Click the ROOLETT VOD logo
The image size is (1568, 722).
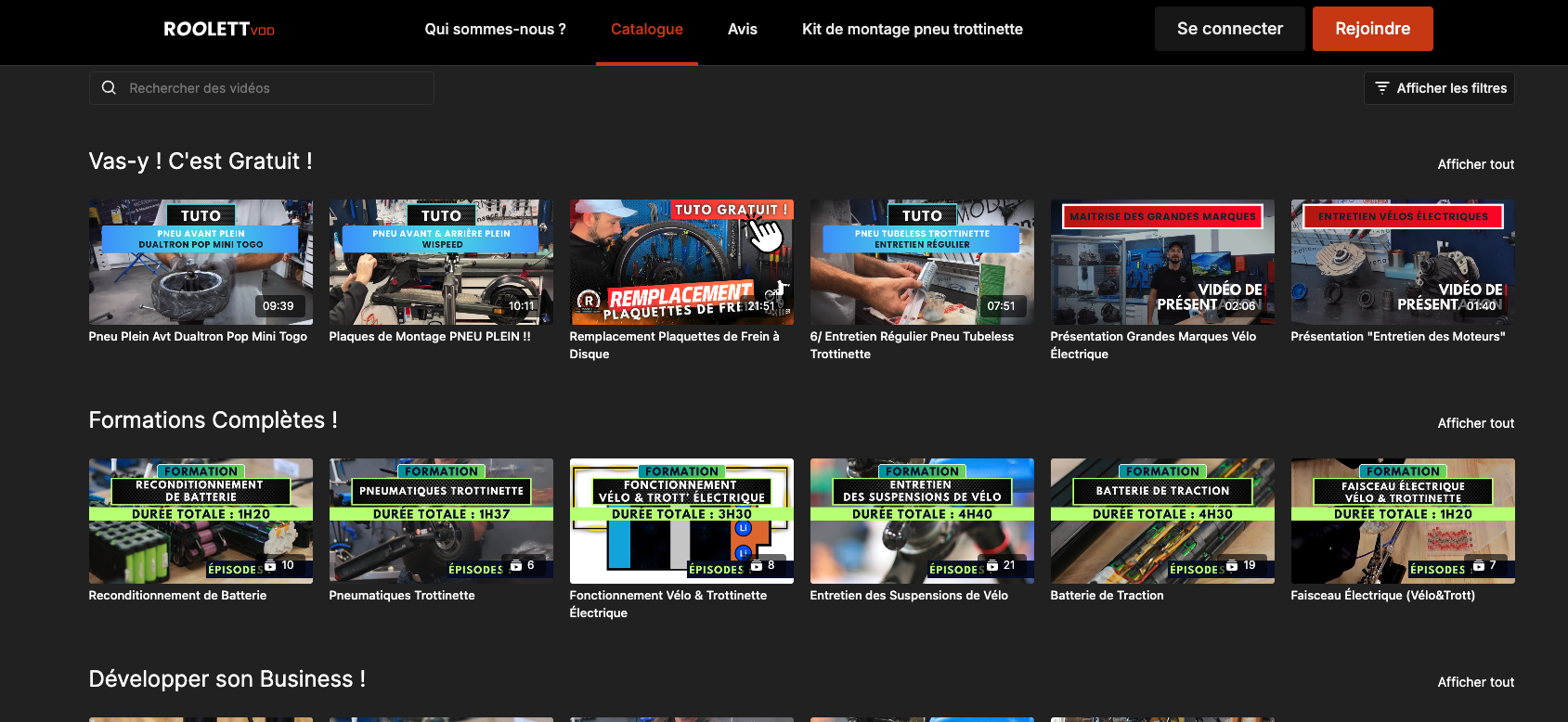click(219, 29)
